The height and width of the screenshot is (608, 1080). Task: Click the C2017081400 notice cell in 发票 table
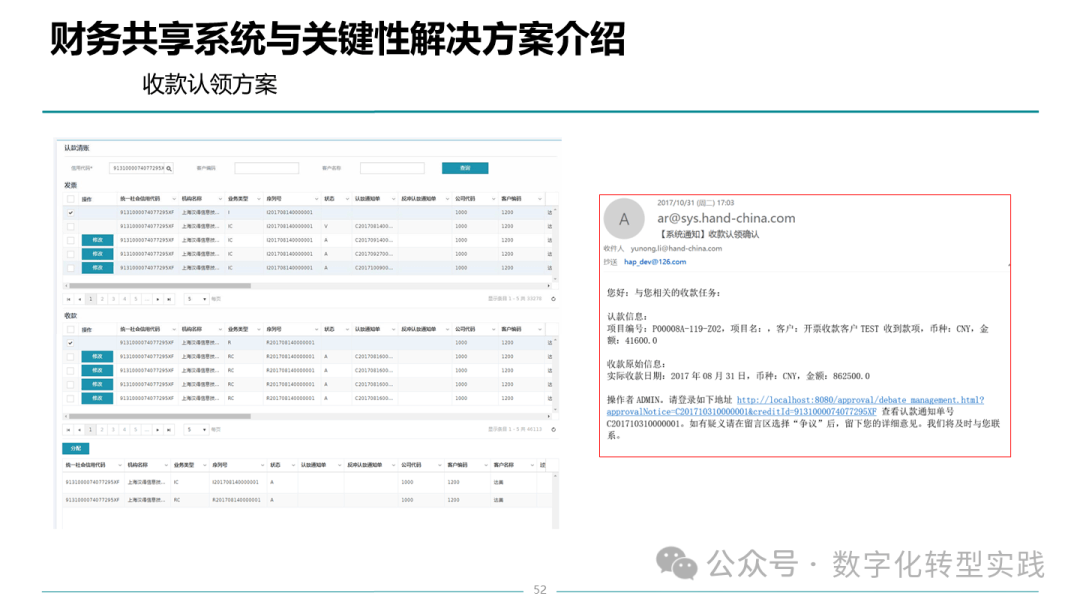click(x=374, y=227)
